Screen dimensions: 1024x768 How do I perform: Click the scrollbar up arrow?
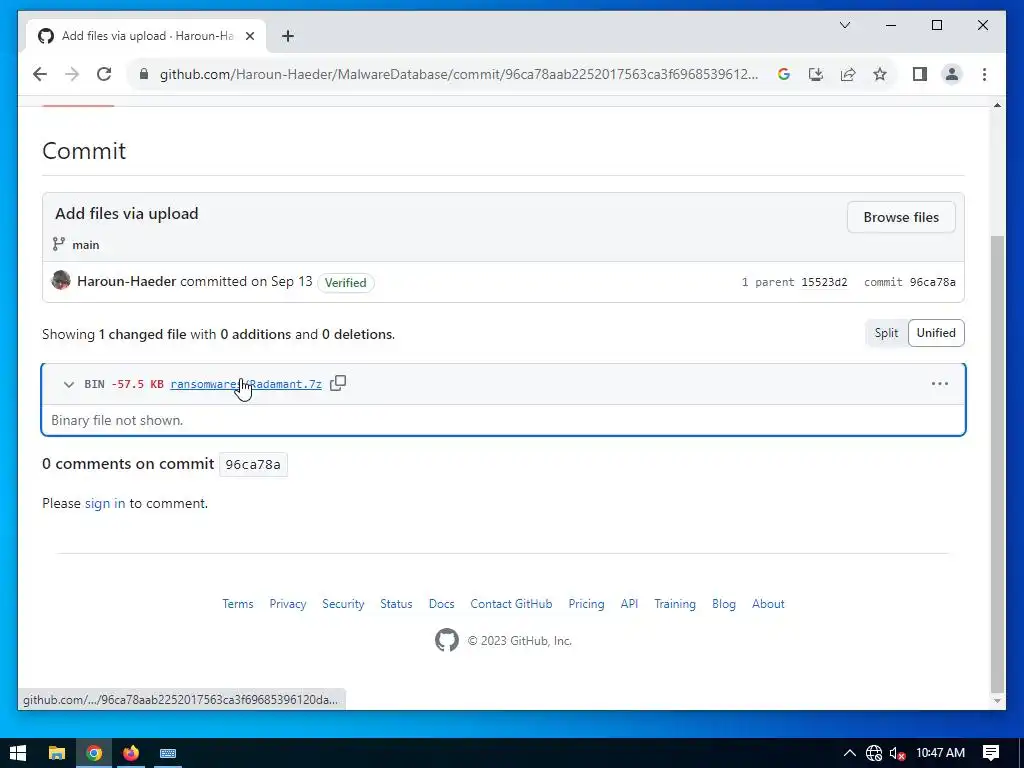coord(997,105)
